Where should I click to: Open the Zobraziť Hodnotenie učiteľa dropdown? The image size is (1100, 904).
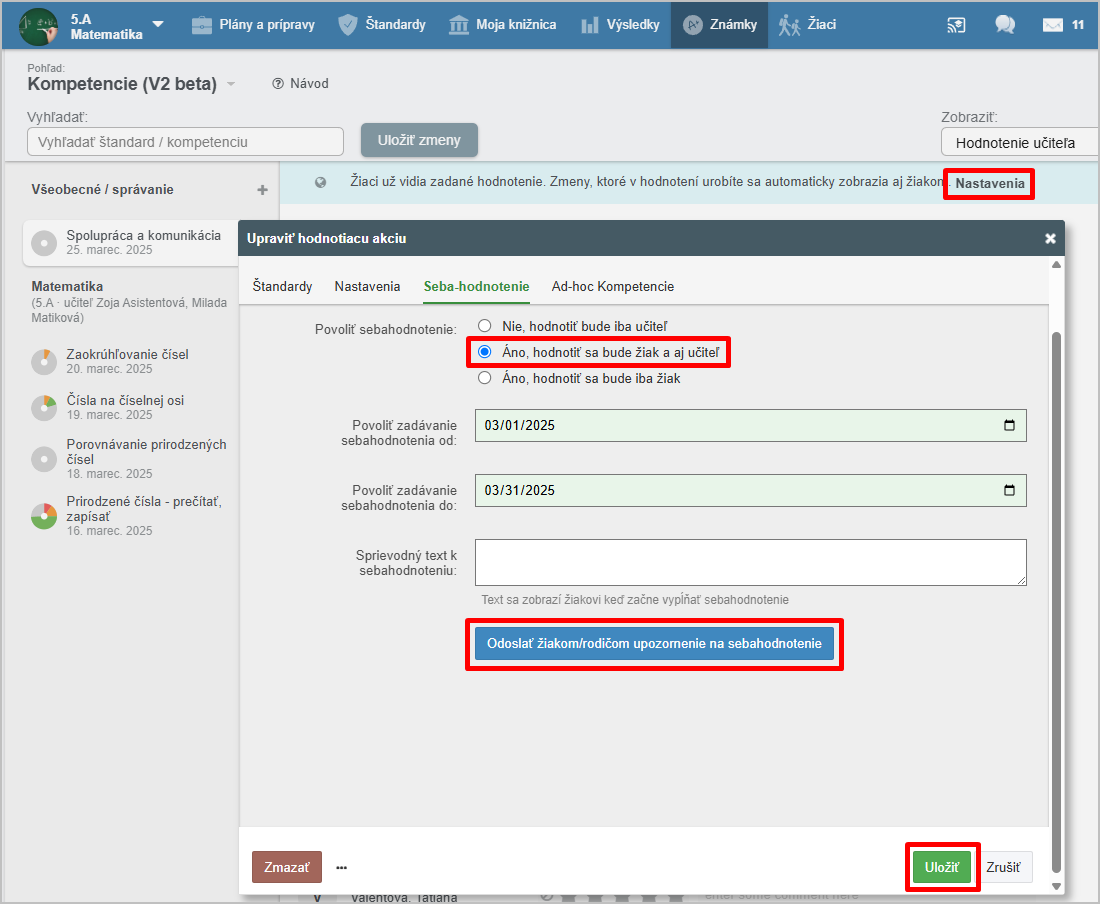click(1018, 143)
